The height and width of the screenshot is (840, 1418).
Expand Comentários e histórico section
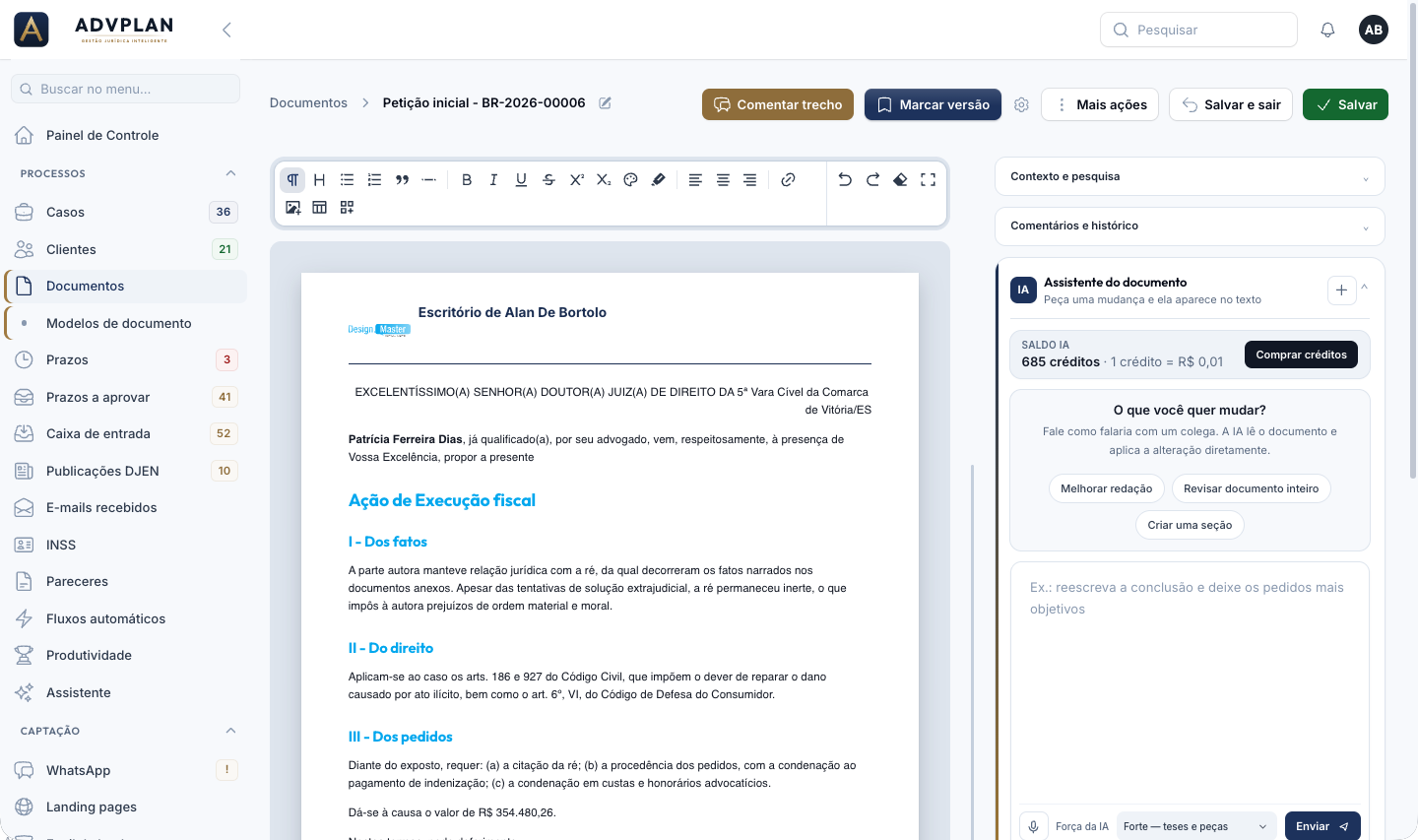1190,226
